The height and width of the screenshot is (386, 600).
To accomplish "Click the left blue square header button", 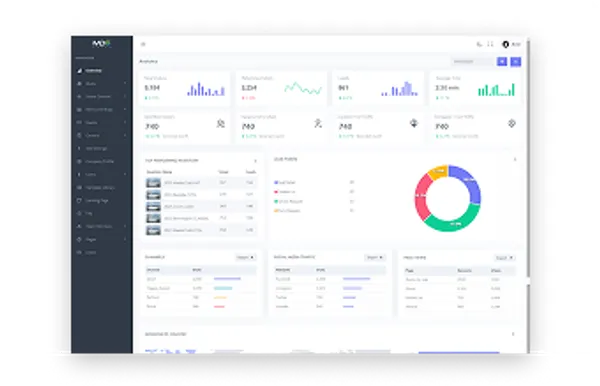I will click(x=502, y=62).
